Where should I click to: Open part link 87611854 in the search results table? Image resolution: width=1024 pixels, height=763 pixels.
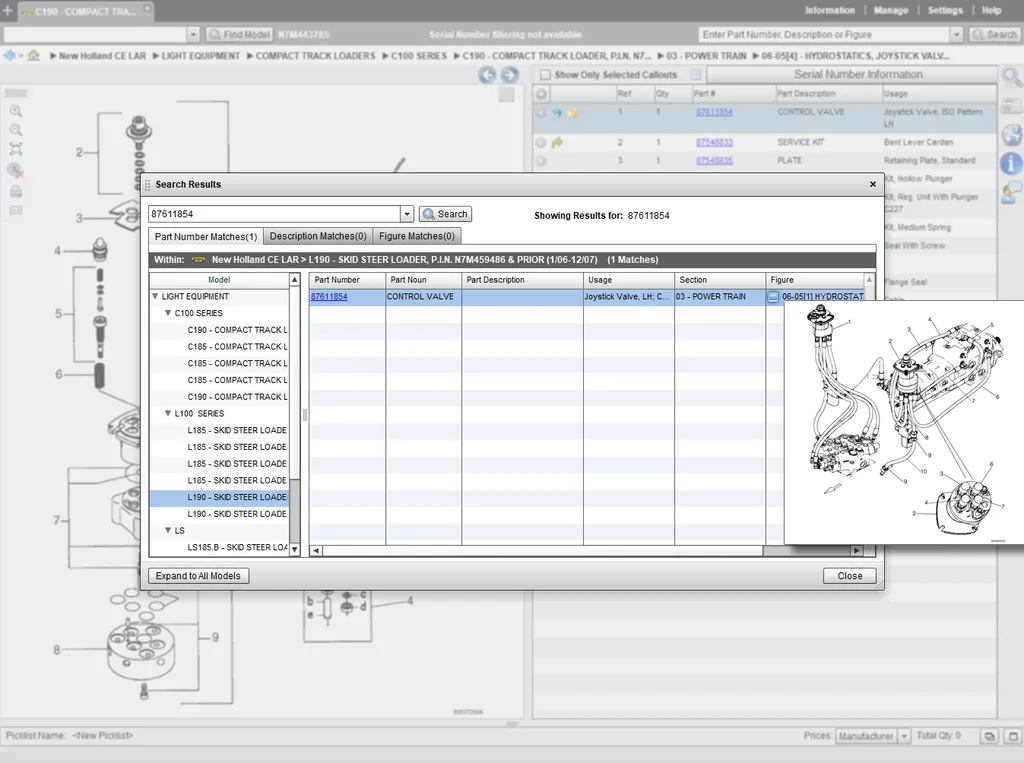[x=329, y=297]
